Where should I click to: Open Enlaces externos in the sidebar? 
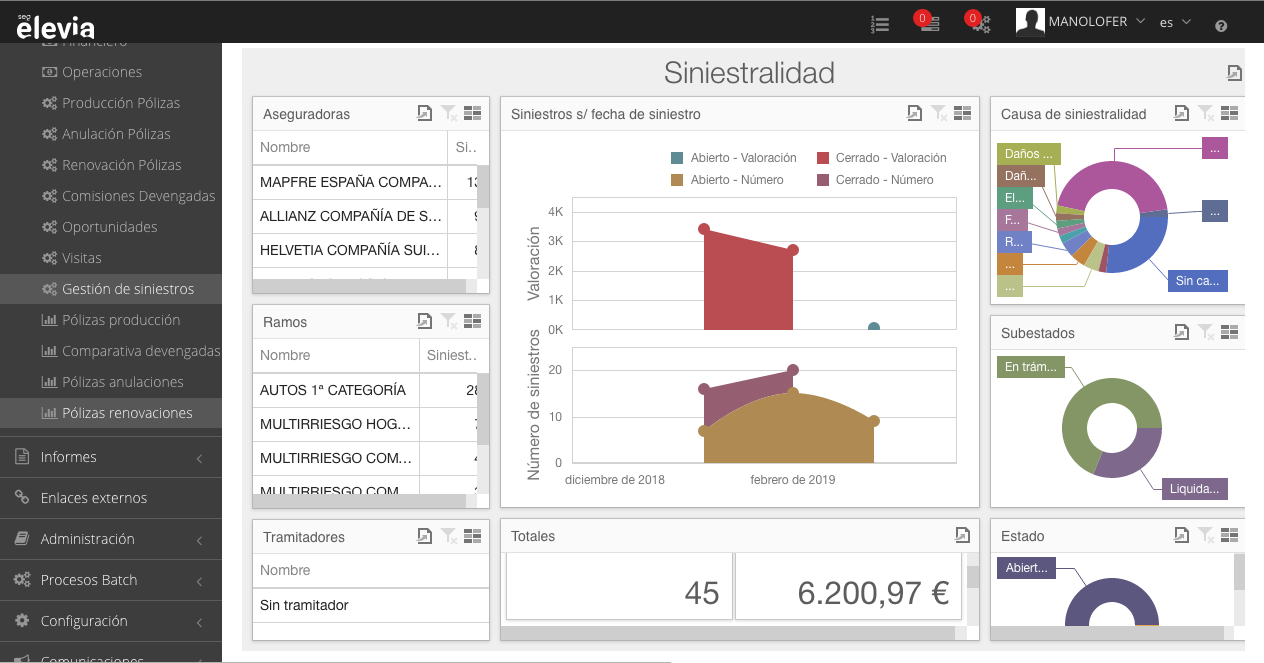tap(111, 498)
